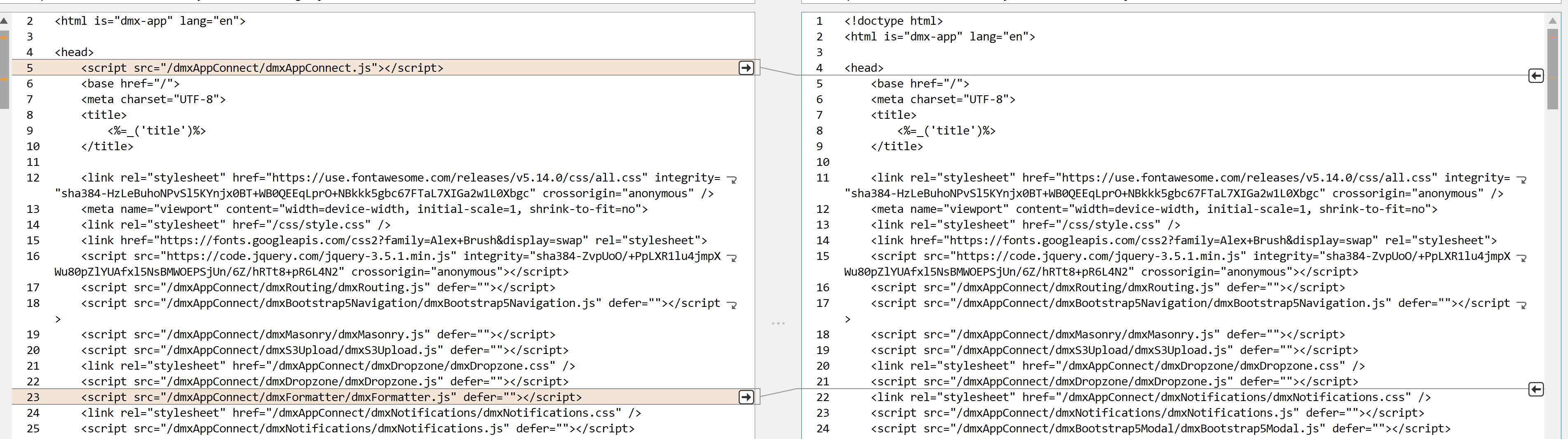Apply right-pane change after dmxDropzone.js line to left
Image resolution: width=1568 pixels, height=439 pixels.
(1536, 389)
